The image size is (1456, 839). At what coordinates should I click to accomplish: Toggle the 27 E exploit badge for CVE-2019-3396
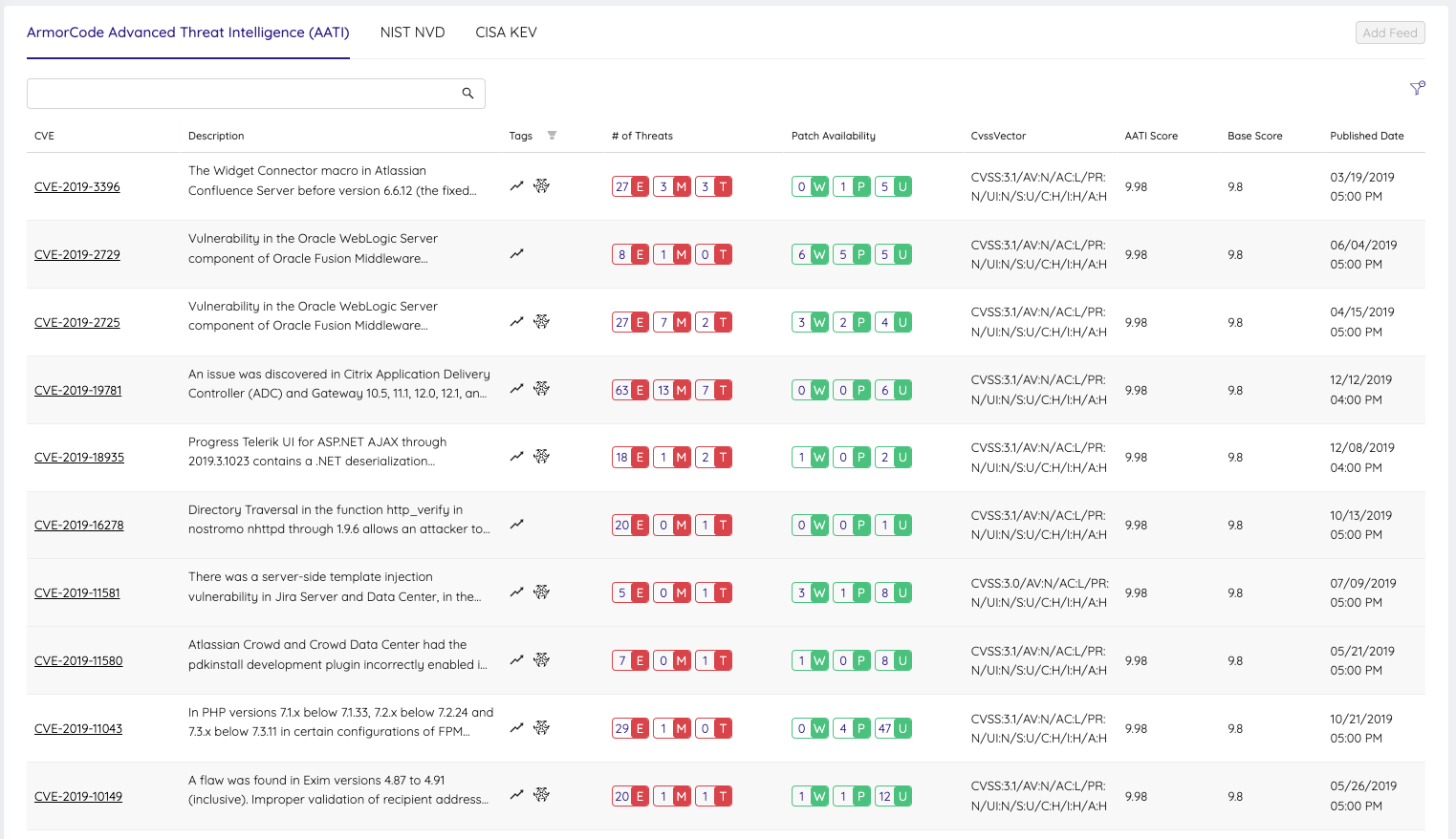point(630,186)
